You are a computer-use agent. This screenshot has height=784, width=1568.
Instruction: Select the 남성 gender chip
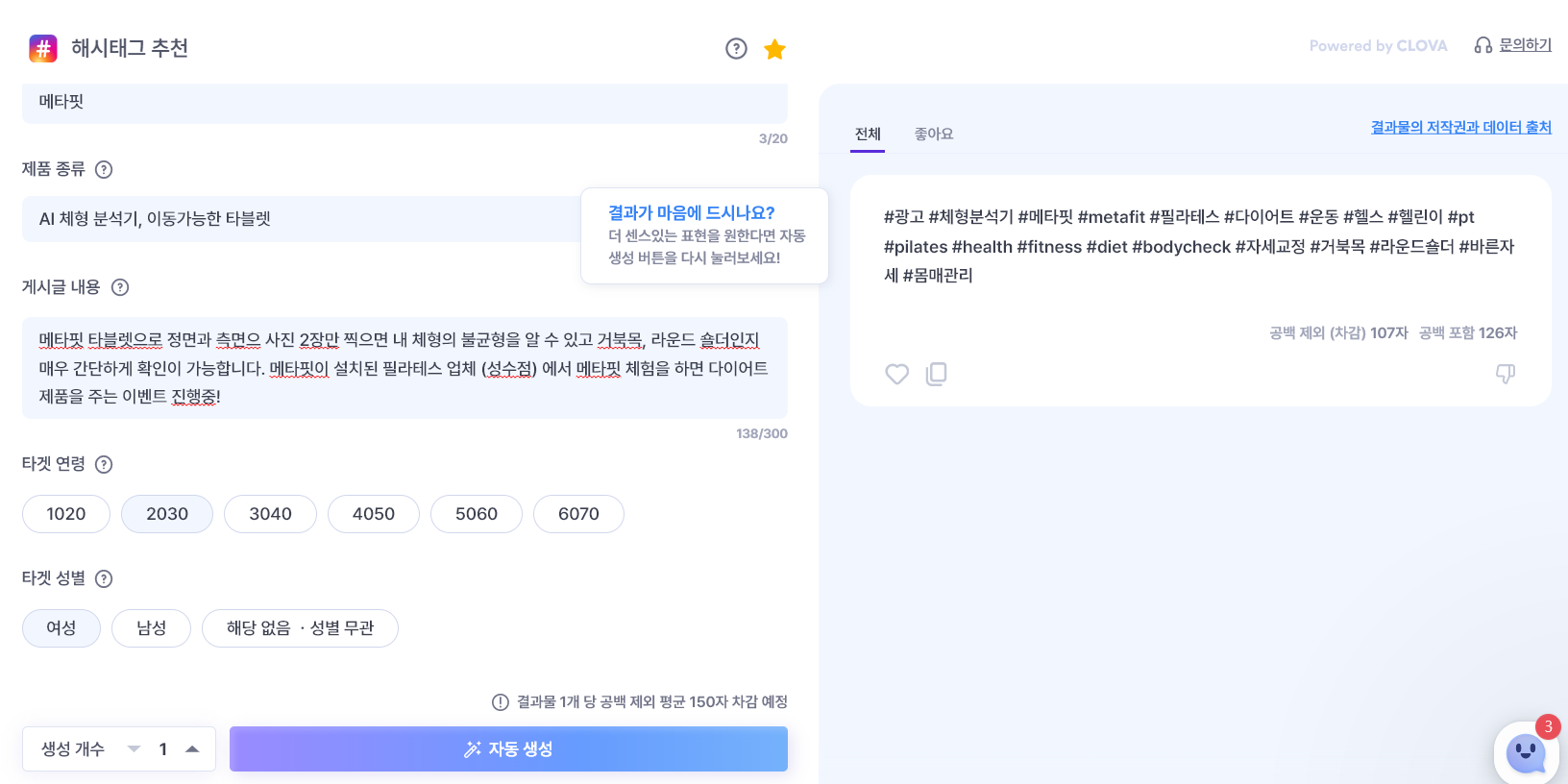click(151, 628)
